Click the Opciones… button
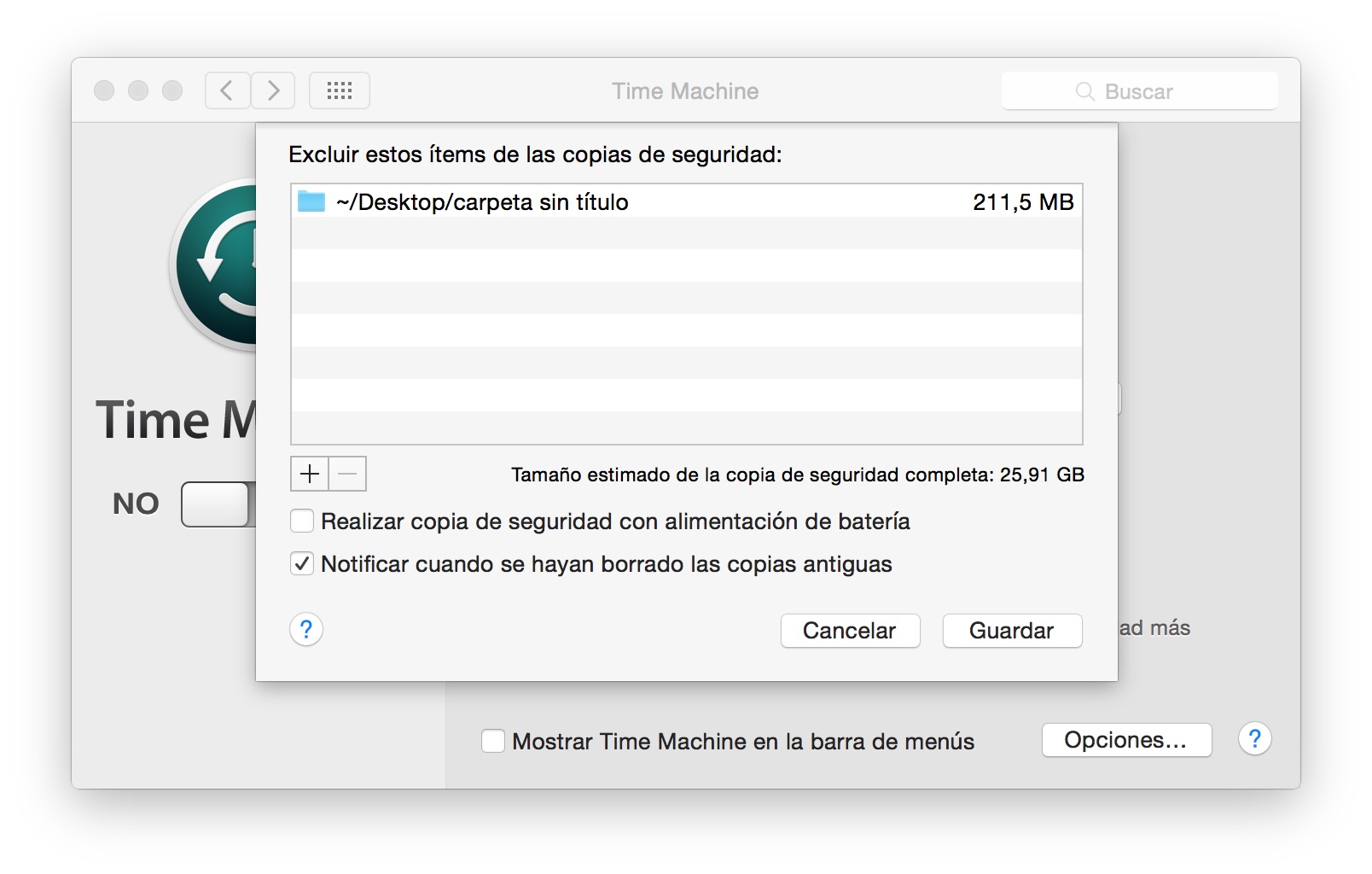Screen dimensions: 1372x874 pos(1126,740)
